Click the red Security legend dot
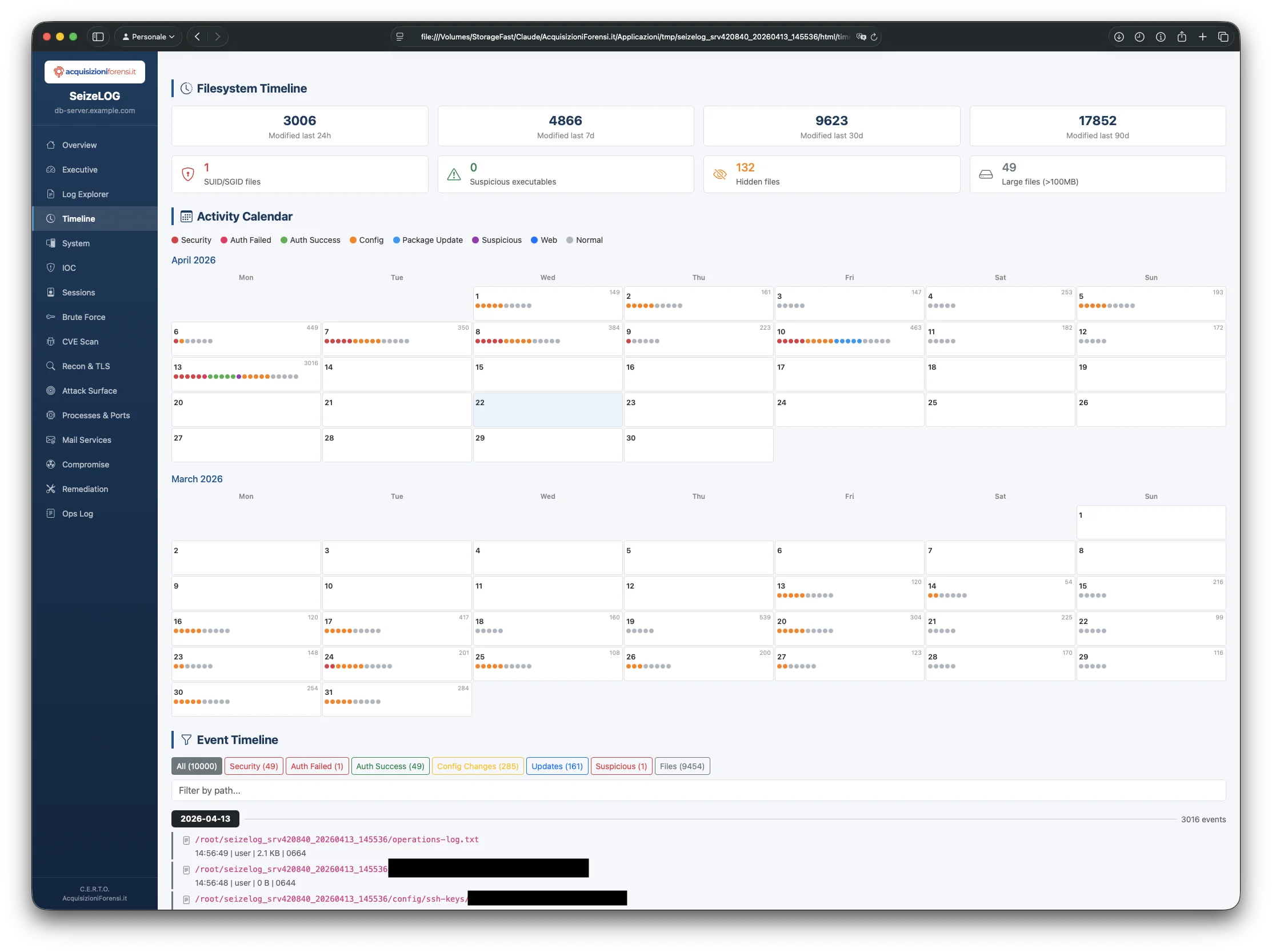This screenshot has width=1272, height=952. (174, 241)
